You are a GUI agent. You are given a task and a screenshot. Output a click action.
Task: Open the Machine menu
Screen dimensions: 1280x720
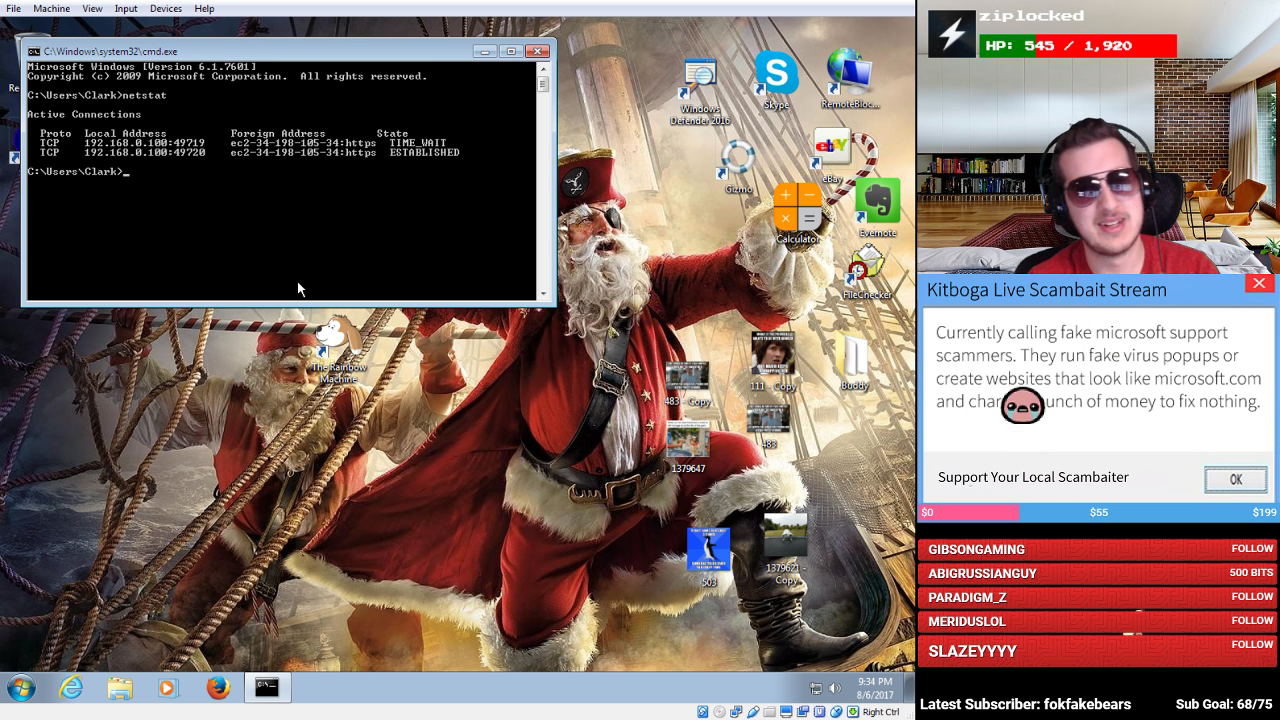coord(51,8)
